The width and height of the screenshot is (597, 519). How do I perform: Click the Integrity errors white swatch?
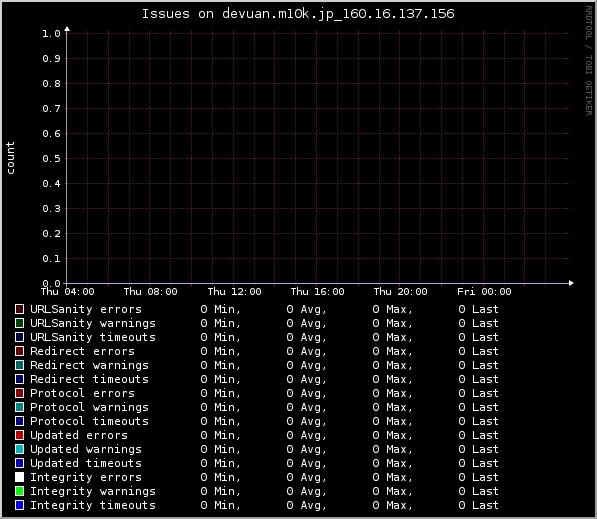[19, 477]
